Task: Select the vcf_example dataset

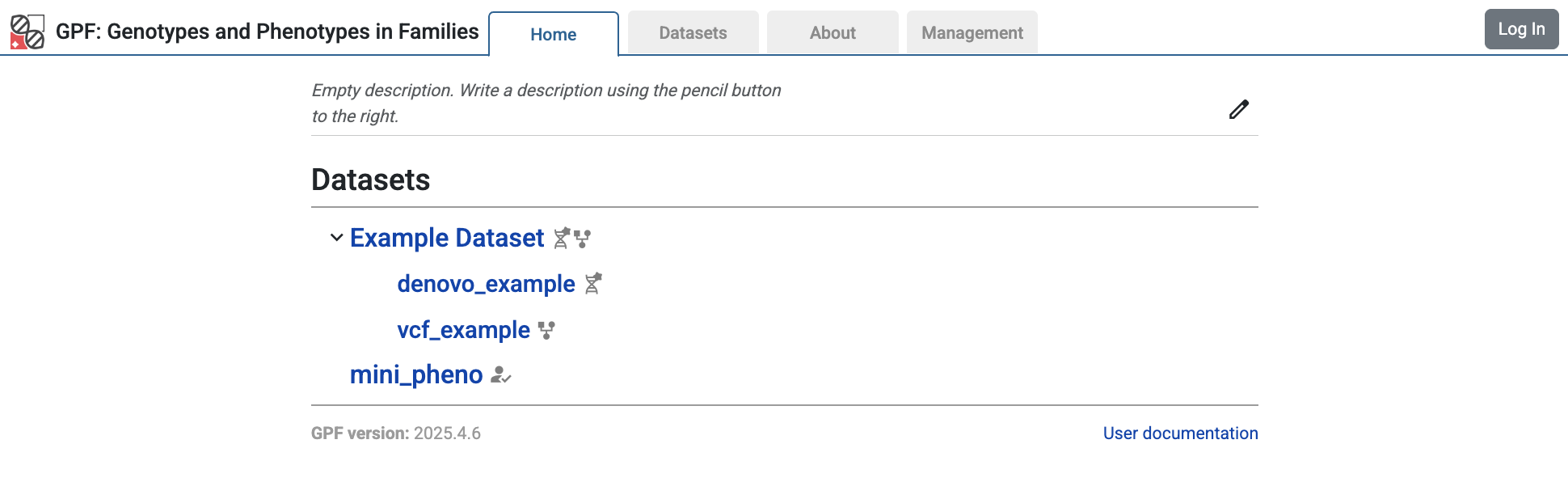Action: pyautogui.click(x=463, y=330)
